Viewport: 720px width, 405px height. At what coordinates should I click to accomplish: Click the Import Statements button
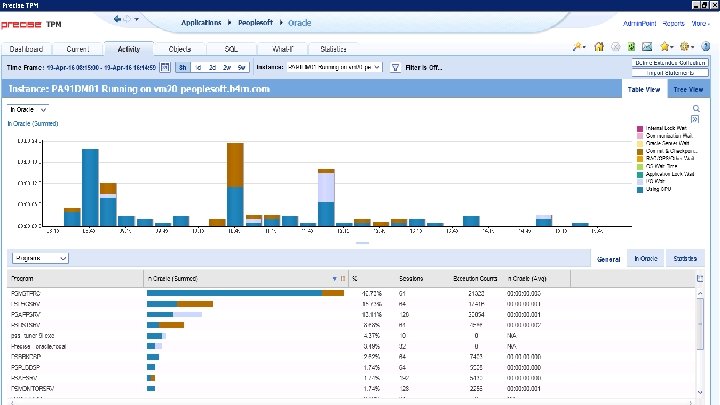click(670, 73)
